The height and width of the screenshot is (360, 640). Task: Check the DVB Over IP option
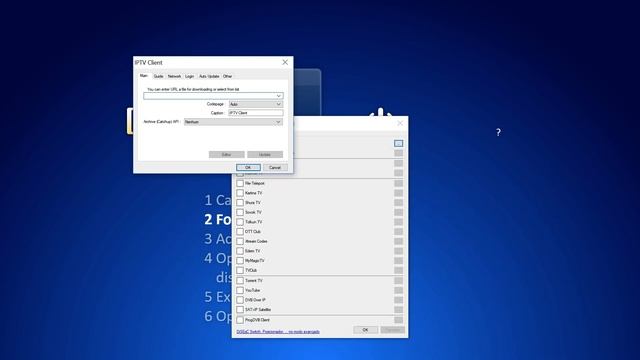(240, 300)
